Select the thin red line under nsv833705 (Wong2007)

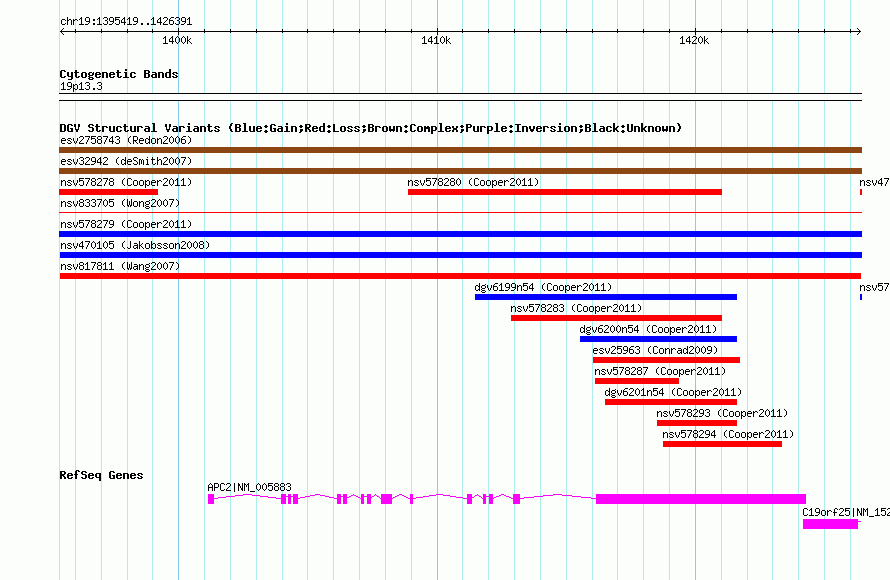click(x=460, y=213)
